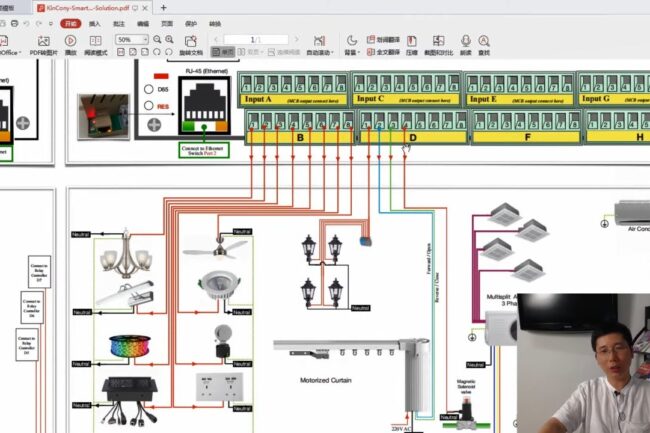Click the find search icon
Screen dimensions: 650x433
point(484,44)
